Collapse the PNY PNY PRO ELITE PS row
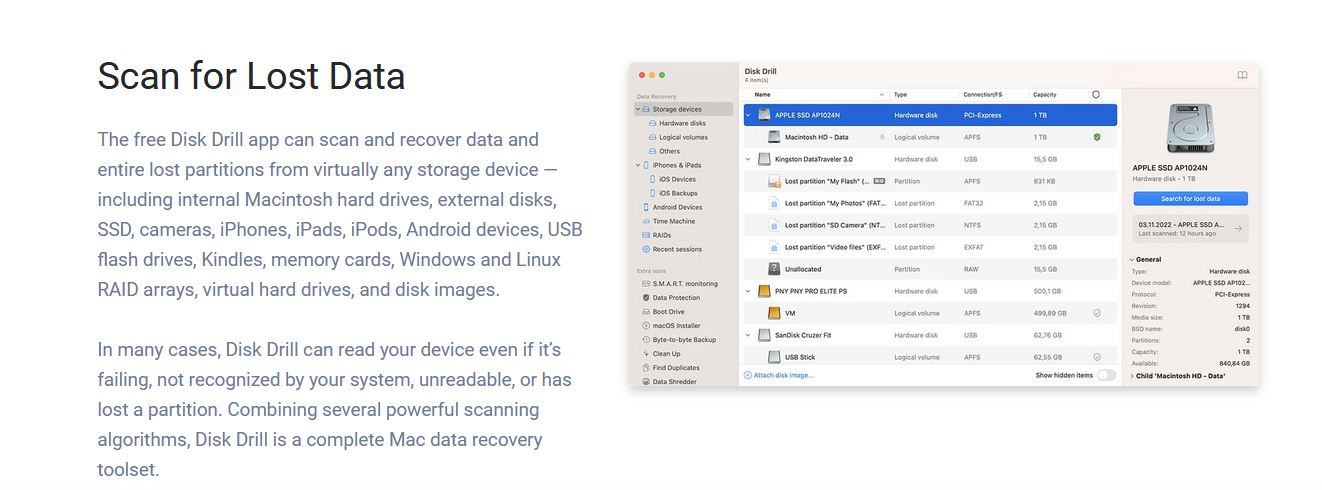This screenshot has width=1322, height=490. coord(749,291)
